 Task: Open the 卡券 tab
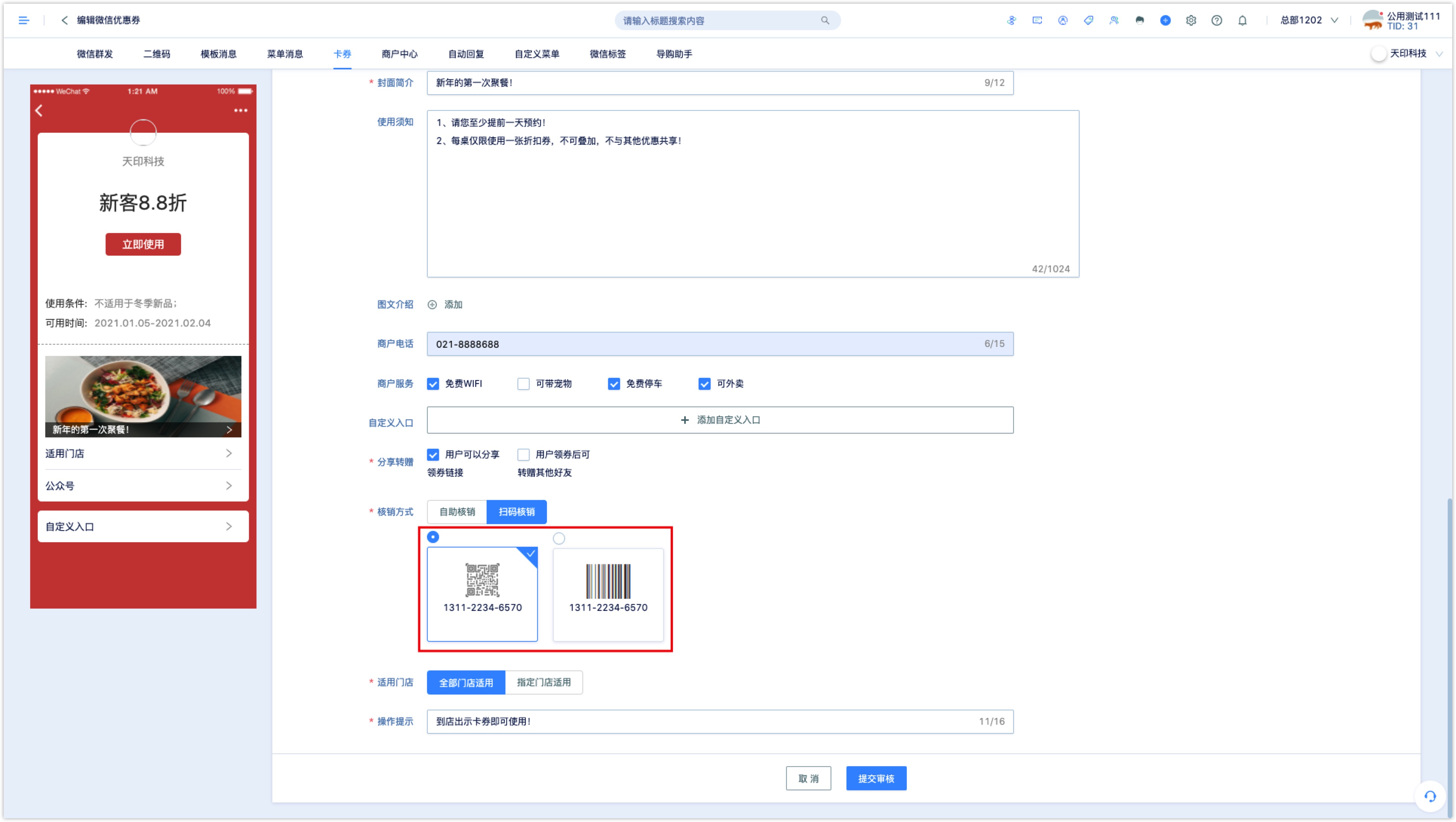342,54
